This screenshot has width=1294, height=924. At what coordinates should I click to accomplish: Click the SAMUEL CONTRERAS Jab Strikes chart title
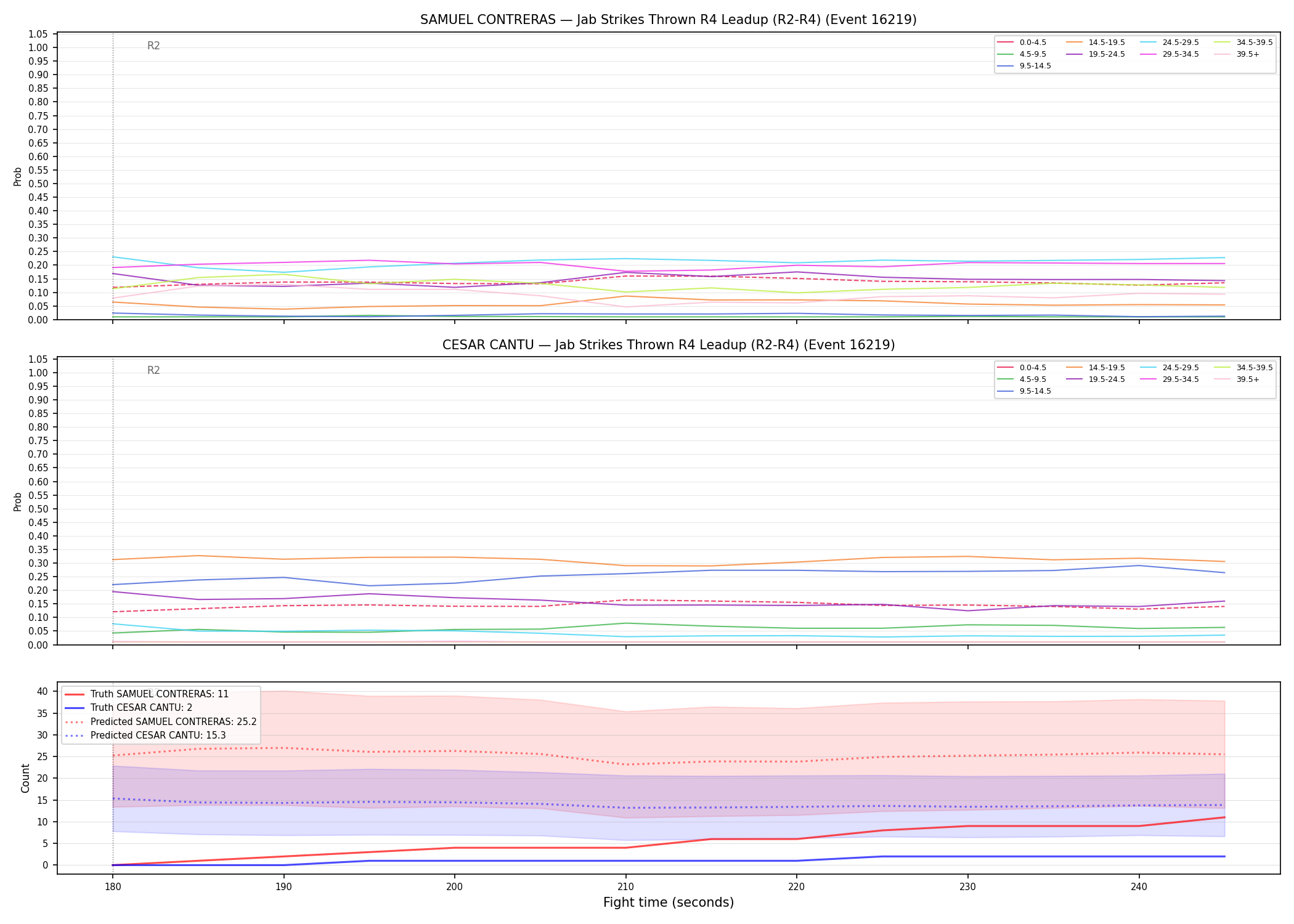[x=668, y=20]
